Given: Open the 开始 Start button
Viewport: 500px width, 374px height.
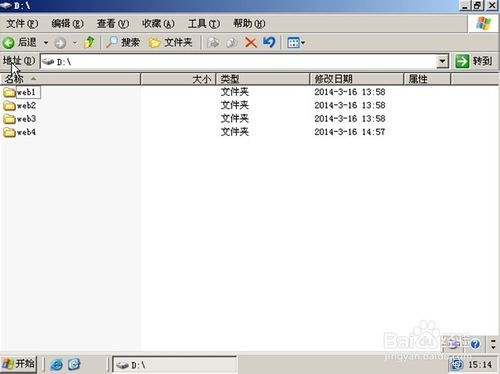Looking at the screenshot, I should click(19, 364).
